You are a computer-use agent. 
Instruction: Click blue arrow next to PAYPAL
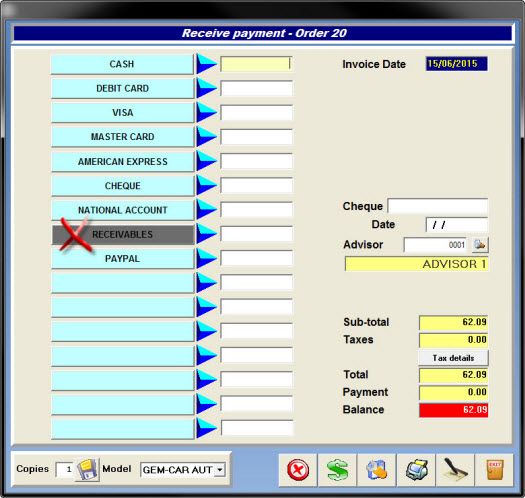206,258
